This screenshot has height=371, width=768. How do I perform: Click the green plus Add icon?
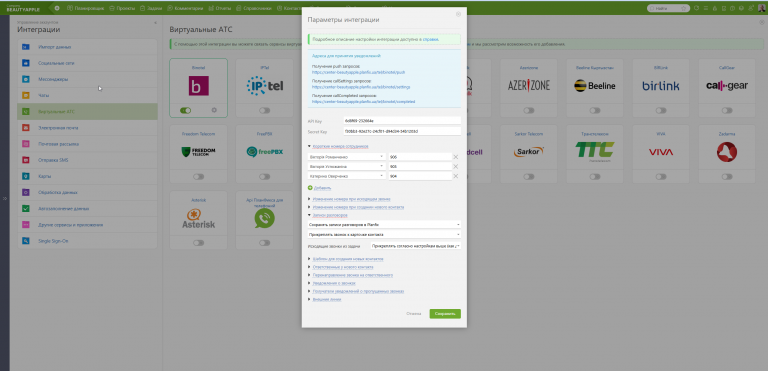(x=310, y=188)
